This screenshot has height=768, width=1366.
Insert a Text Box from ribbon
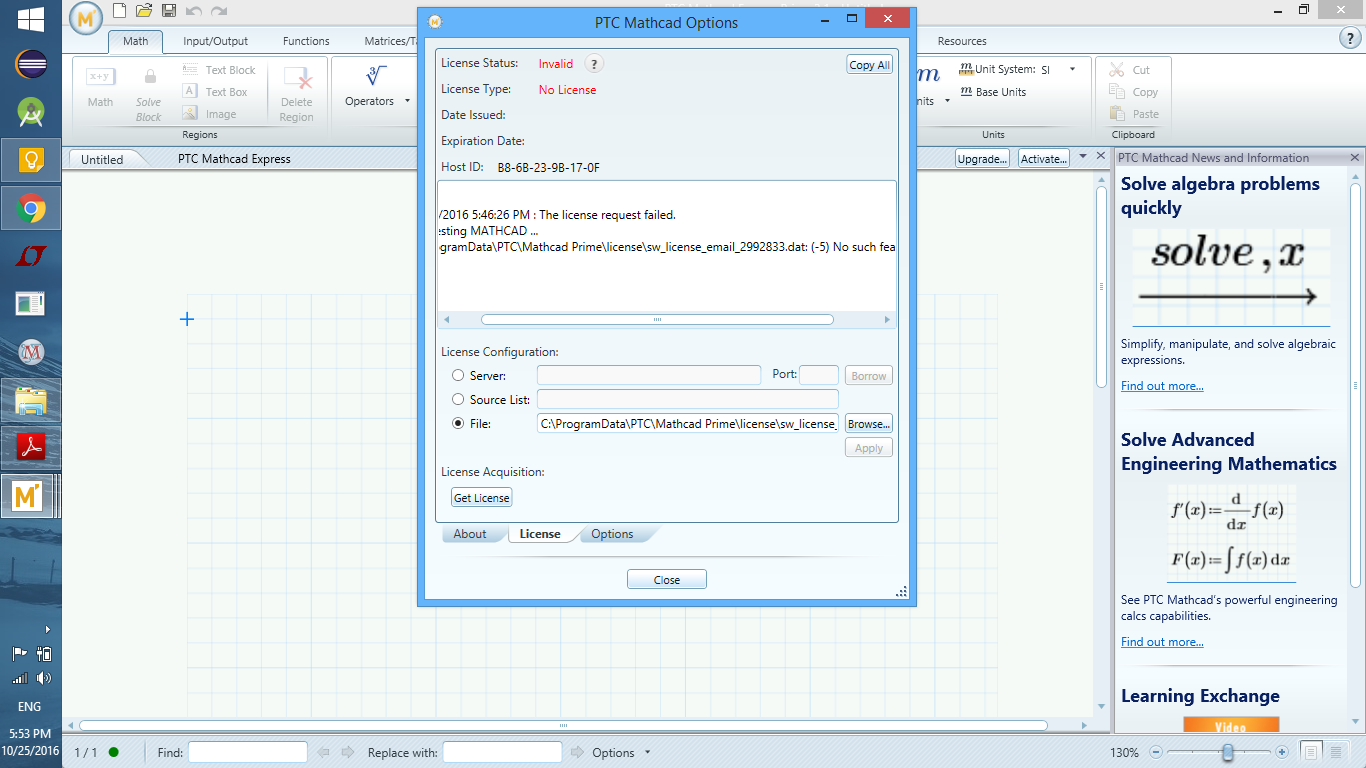[215, 92]
